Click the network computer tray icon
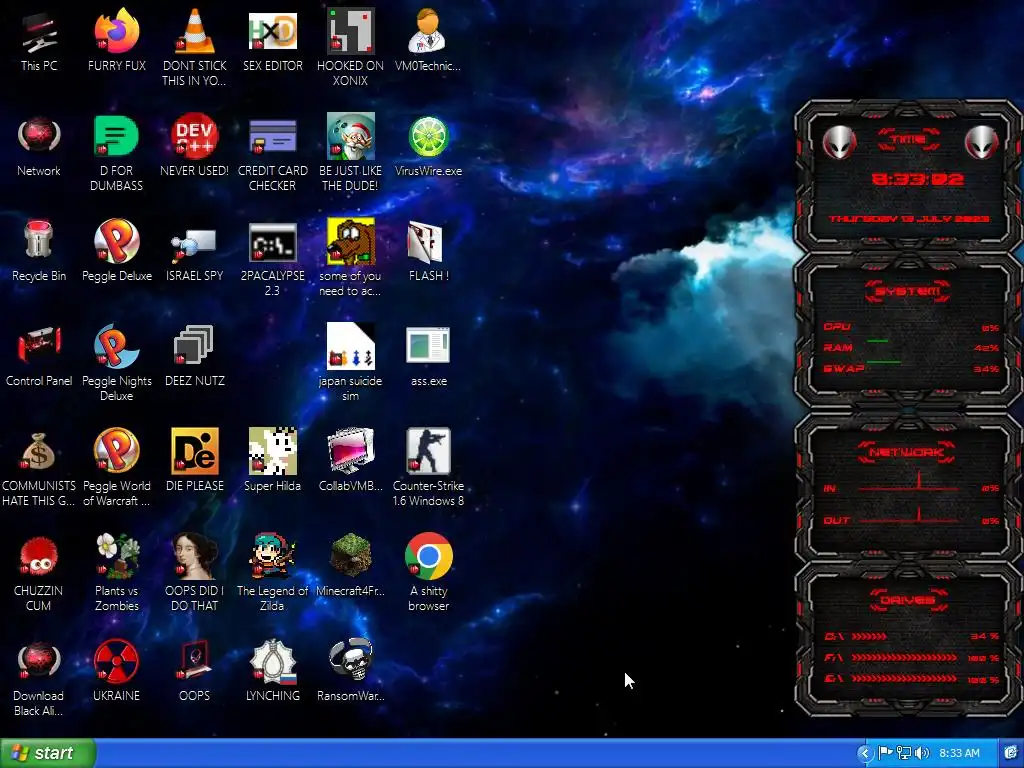The width and height of the screenshot is (1024, 768). pos(904,753)
